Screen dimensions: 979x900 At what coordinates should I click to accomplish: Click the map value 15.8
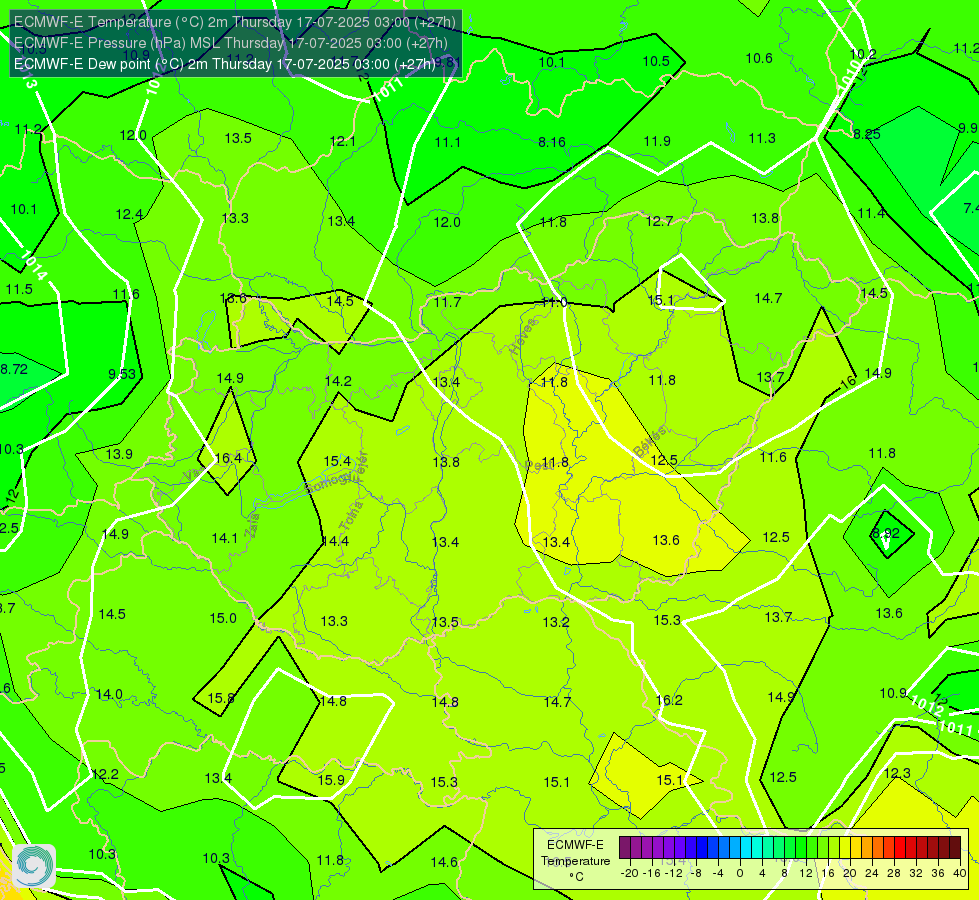pos(221,698)
